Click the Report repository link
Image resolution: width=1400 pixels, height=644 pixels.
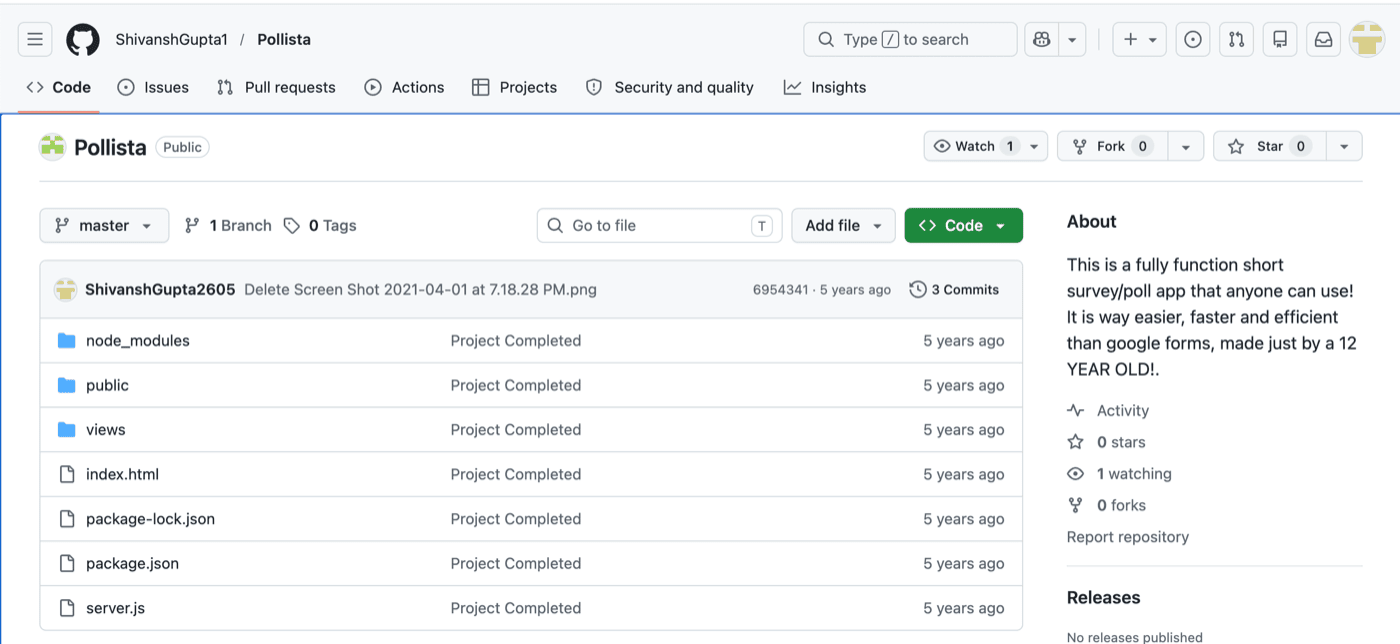(x=1128, y=537)
